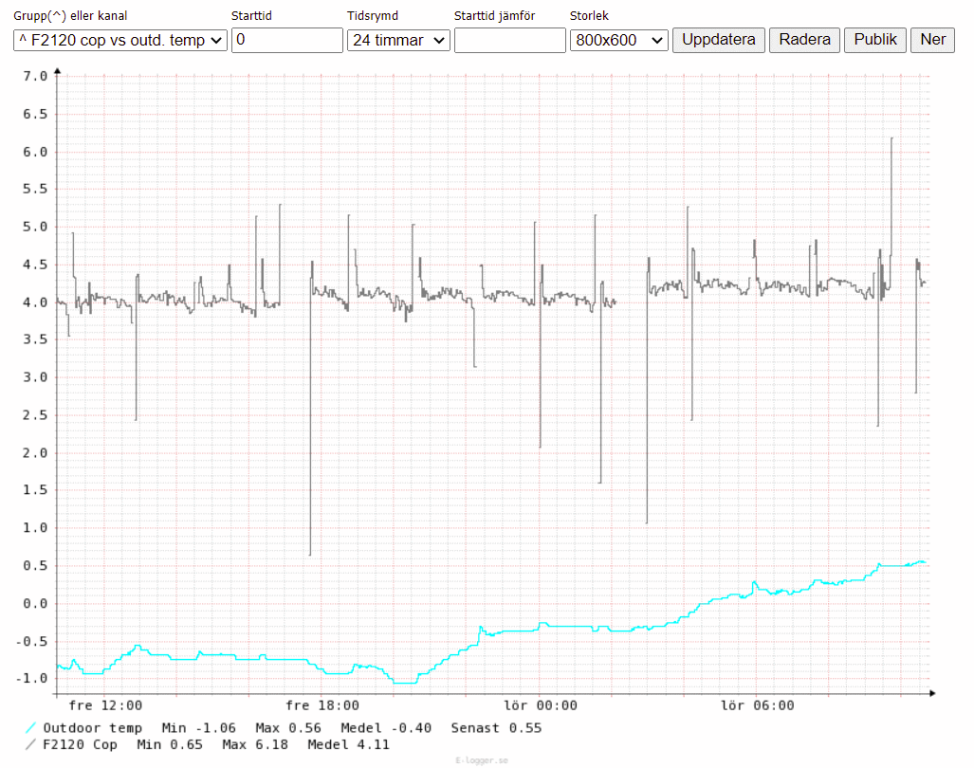The width and height of the screenshot is (974, 768).
Task: Click the gray F2120 Cop legend line icon
Action: coord(30,745)
